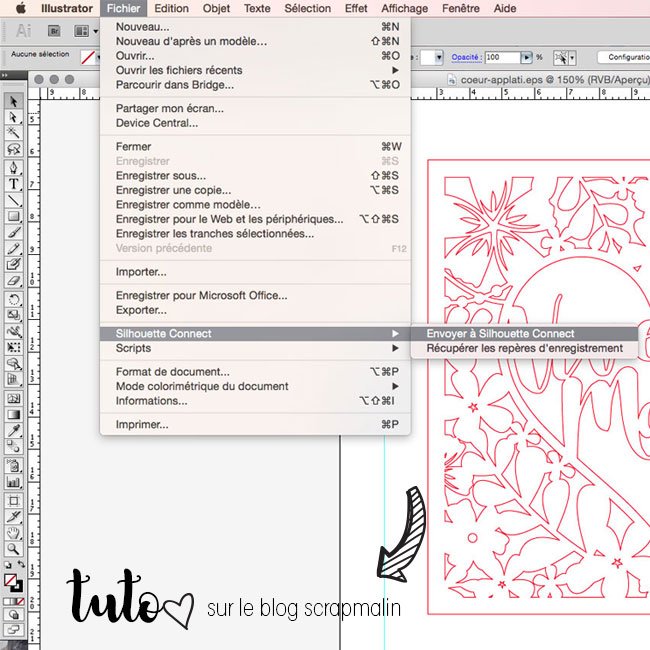This screenshot has width=650, height=650.
Task: Select the Artboard tool
Action: [13, 501]
